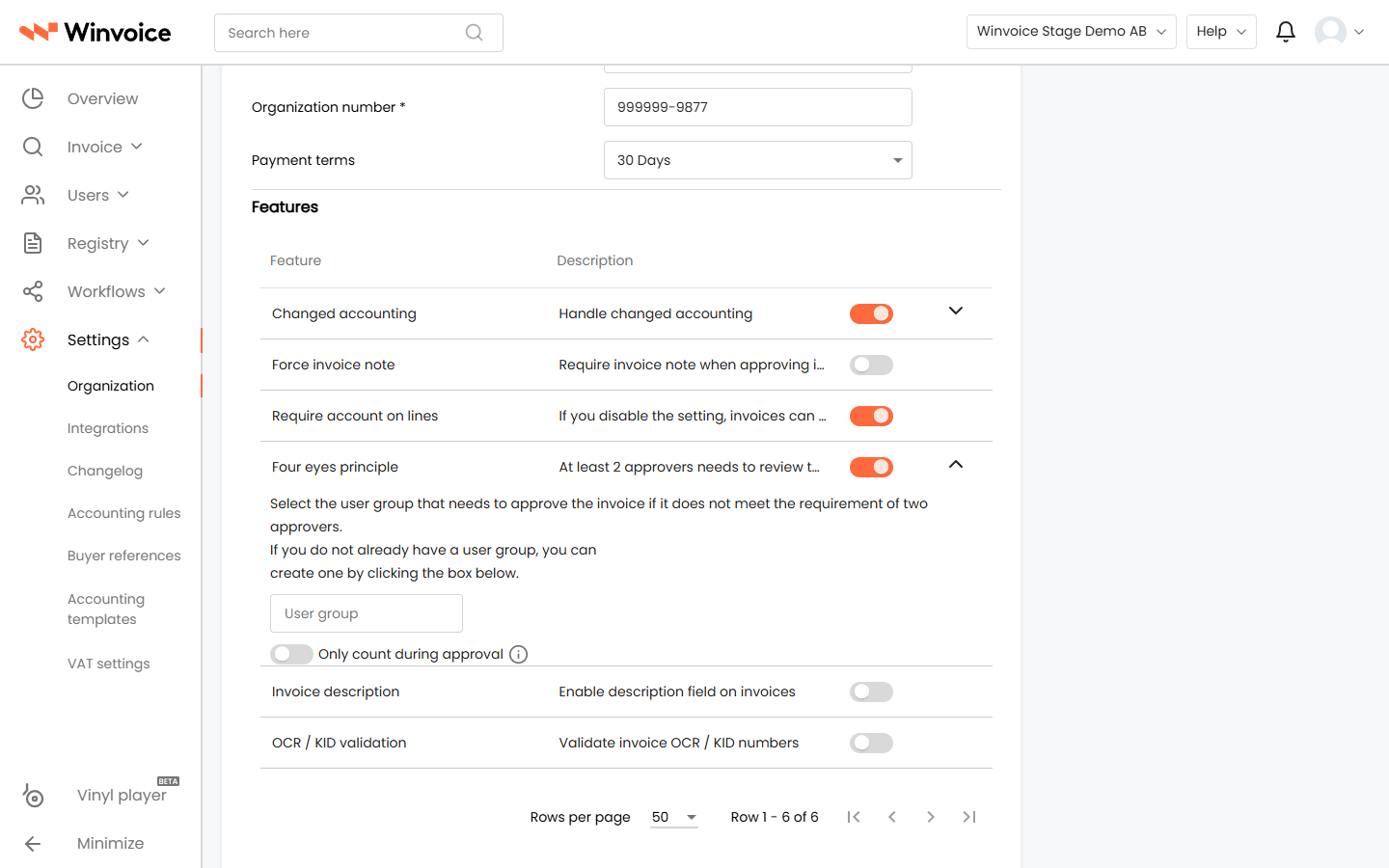This screenshot has height=868, width=1389.
Task: Click the User group field
Action: [367, 613]
